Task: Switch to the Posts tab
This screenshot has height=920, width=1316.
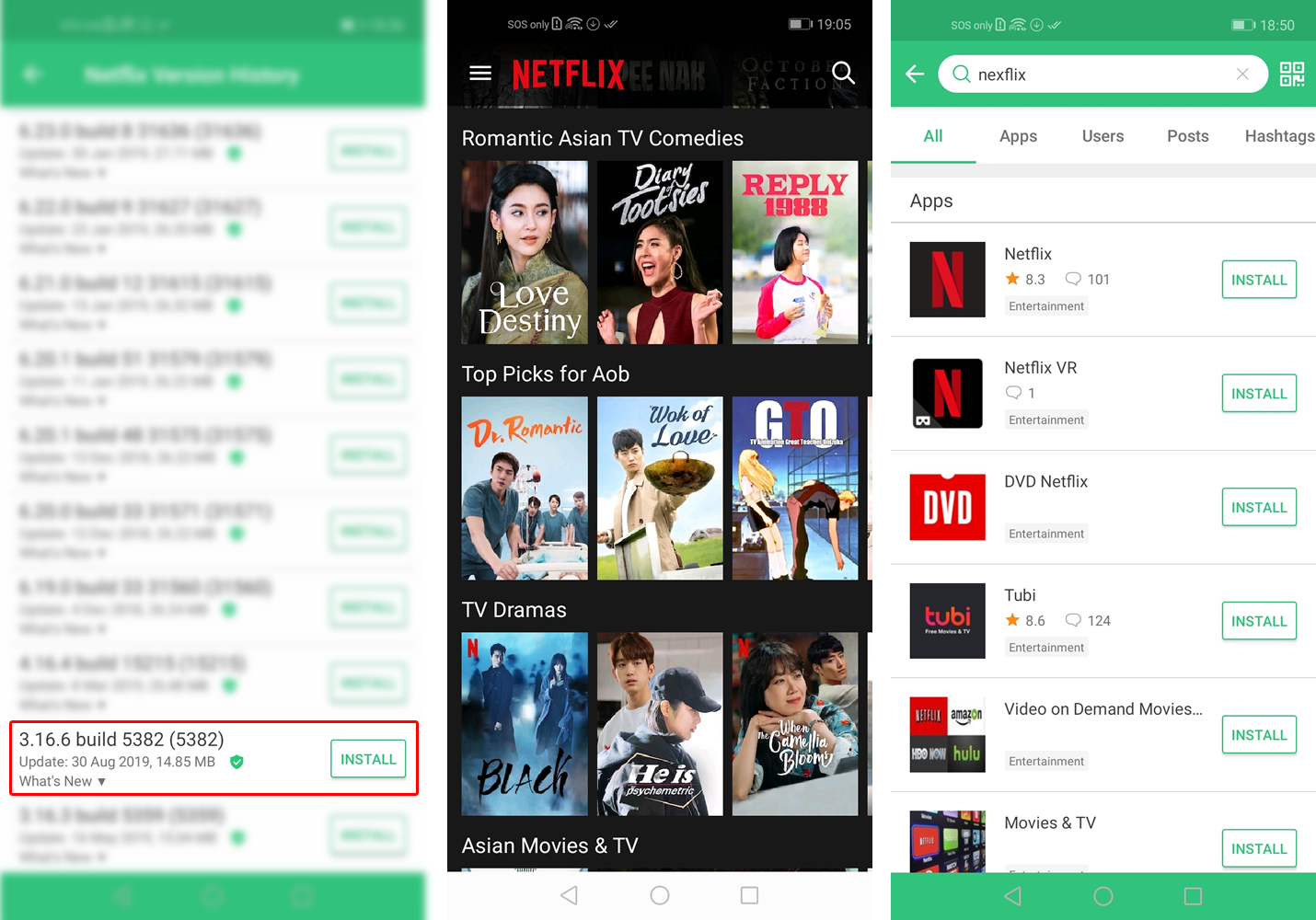Action: point(1188,136)
